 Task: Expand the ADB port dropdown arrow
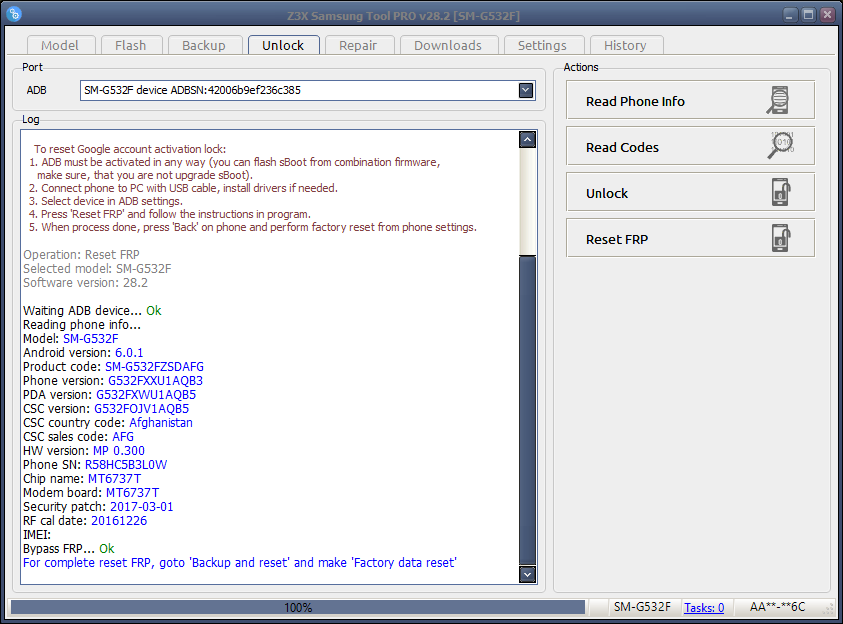click(526, 90)
